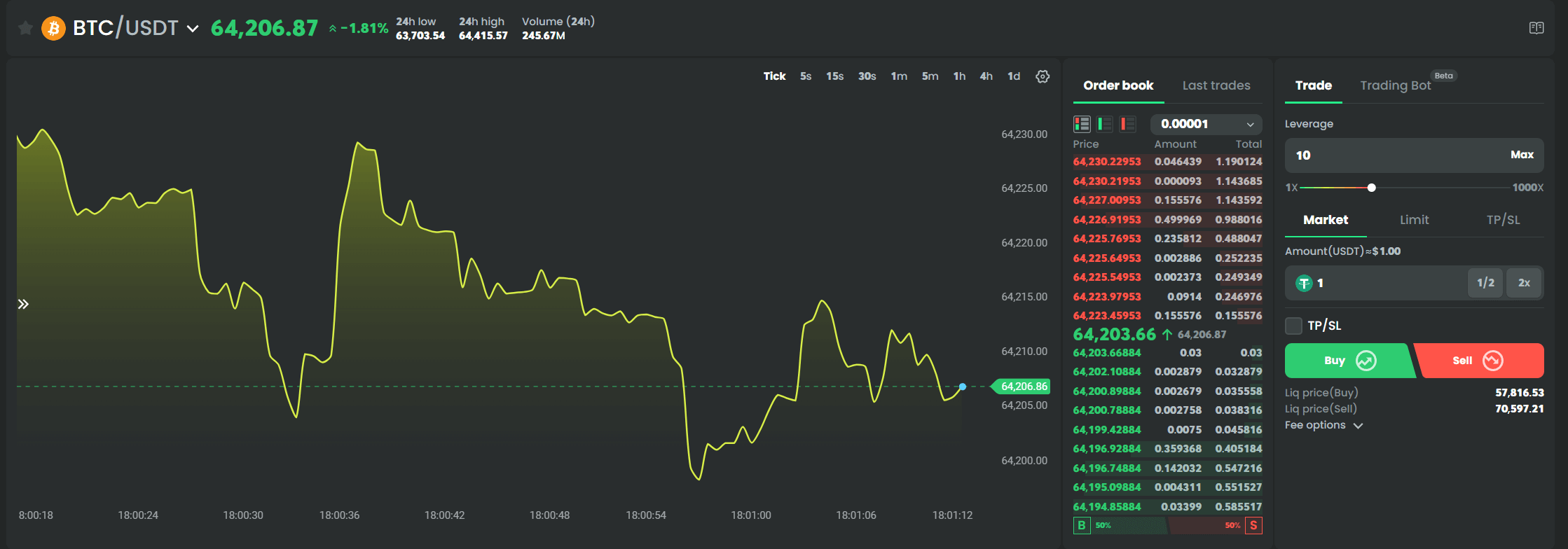Switch chart interval to 1h

click(959, 76)
